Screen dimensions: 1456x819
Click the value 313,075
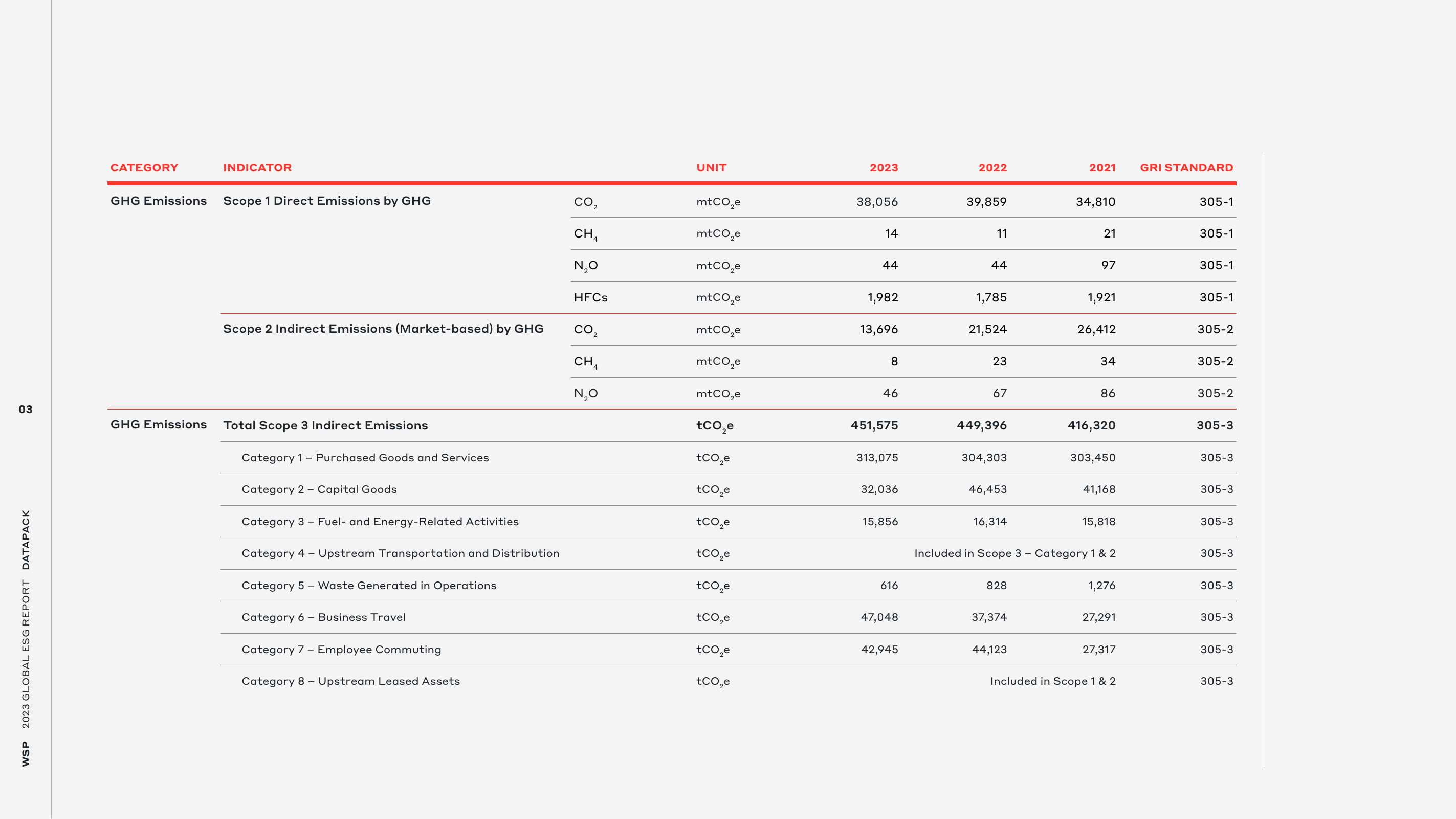click(877, 458)
